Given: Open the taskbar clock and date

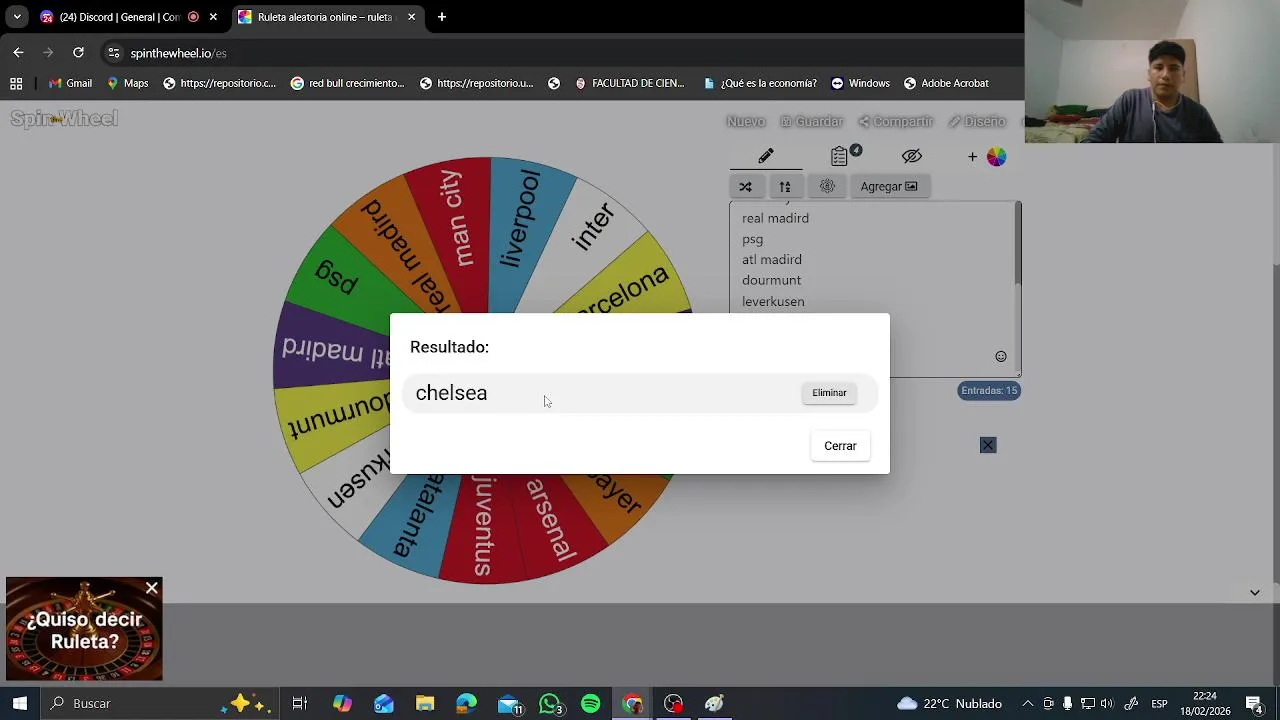Looking at the screenshot, I should tap(1205, 703).
